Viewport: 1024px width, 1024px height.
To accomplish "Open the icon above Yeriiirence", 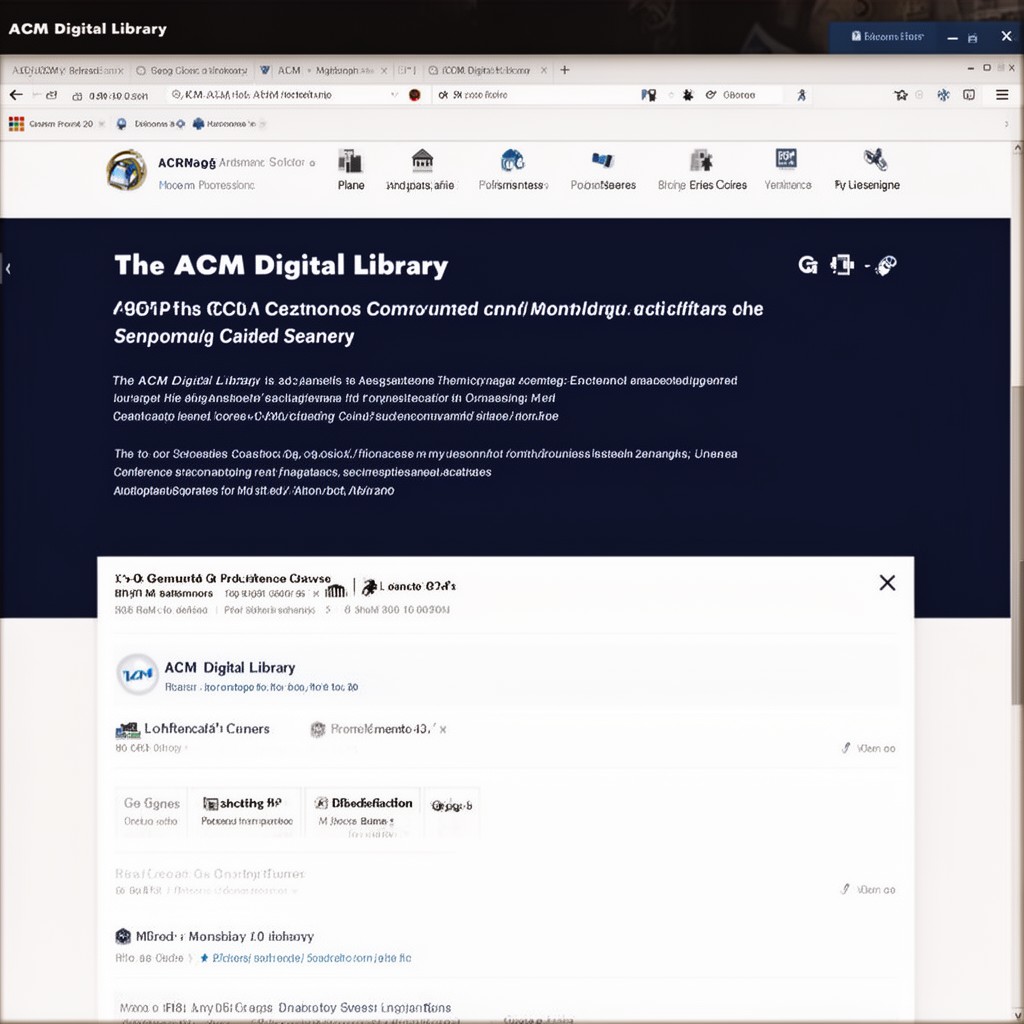I will tap(786, 159).
